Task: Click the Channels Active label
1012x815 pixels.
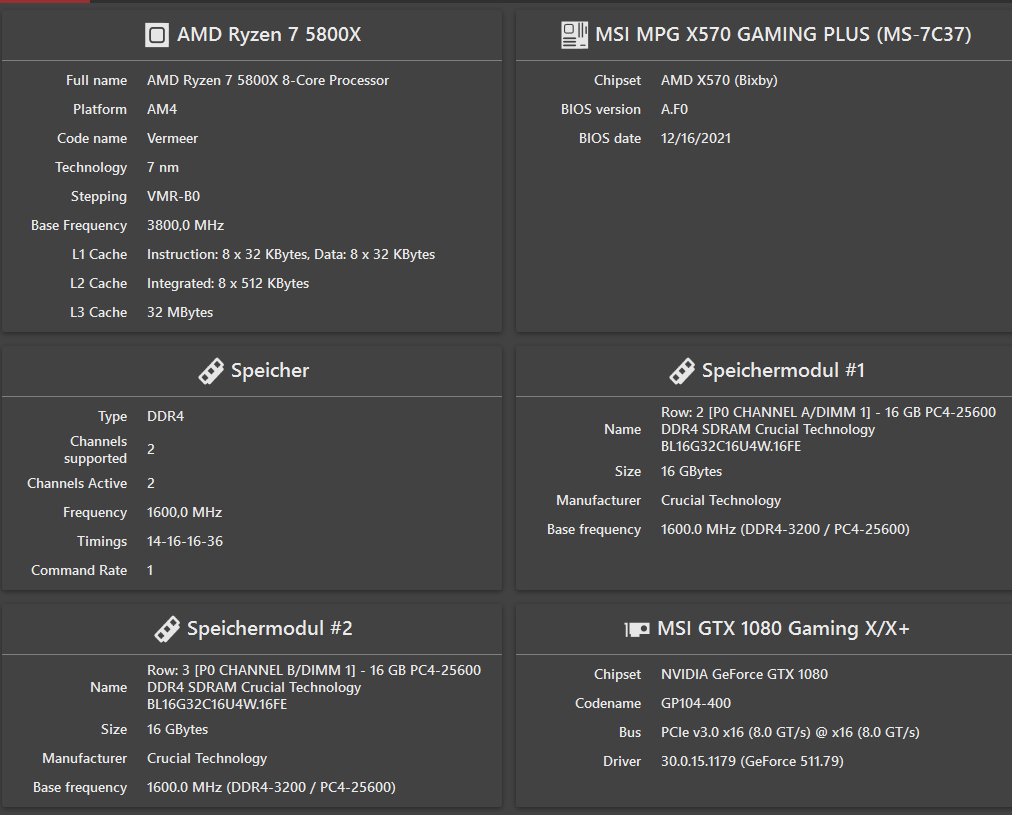Action: (77, 484)
